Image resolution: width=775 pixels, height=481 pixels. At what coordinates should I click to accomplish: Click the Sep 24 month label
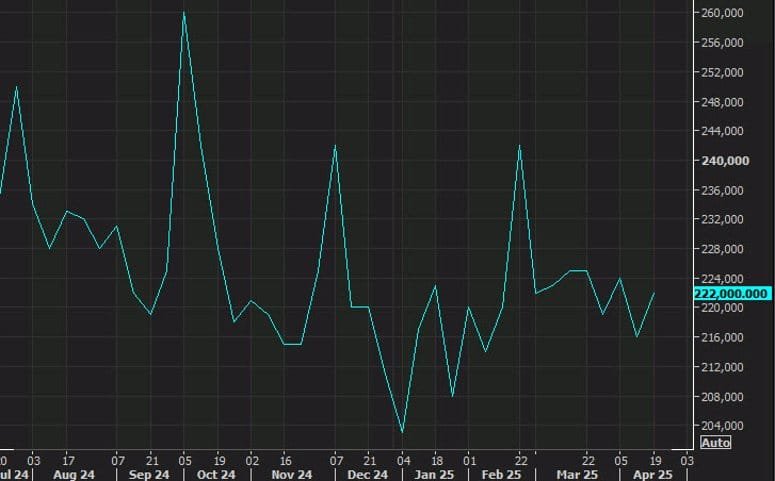pyautogui.click(x=146, y=474)
